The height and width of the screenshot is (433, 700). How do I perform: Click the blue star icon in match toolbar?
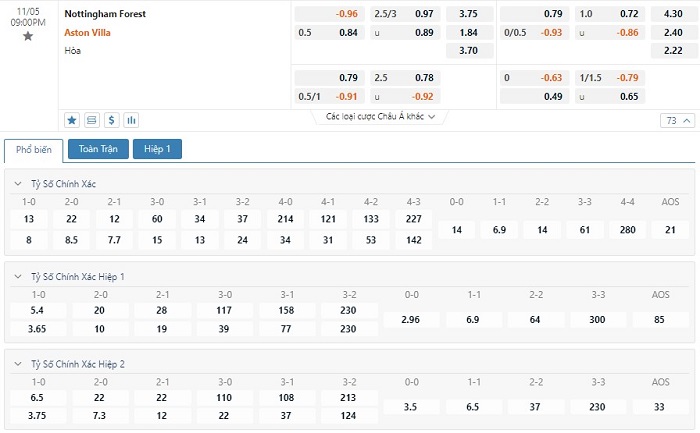(72, 120)
